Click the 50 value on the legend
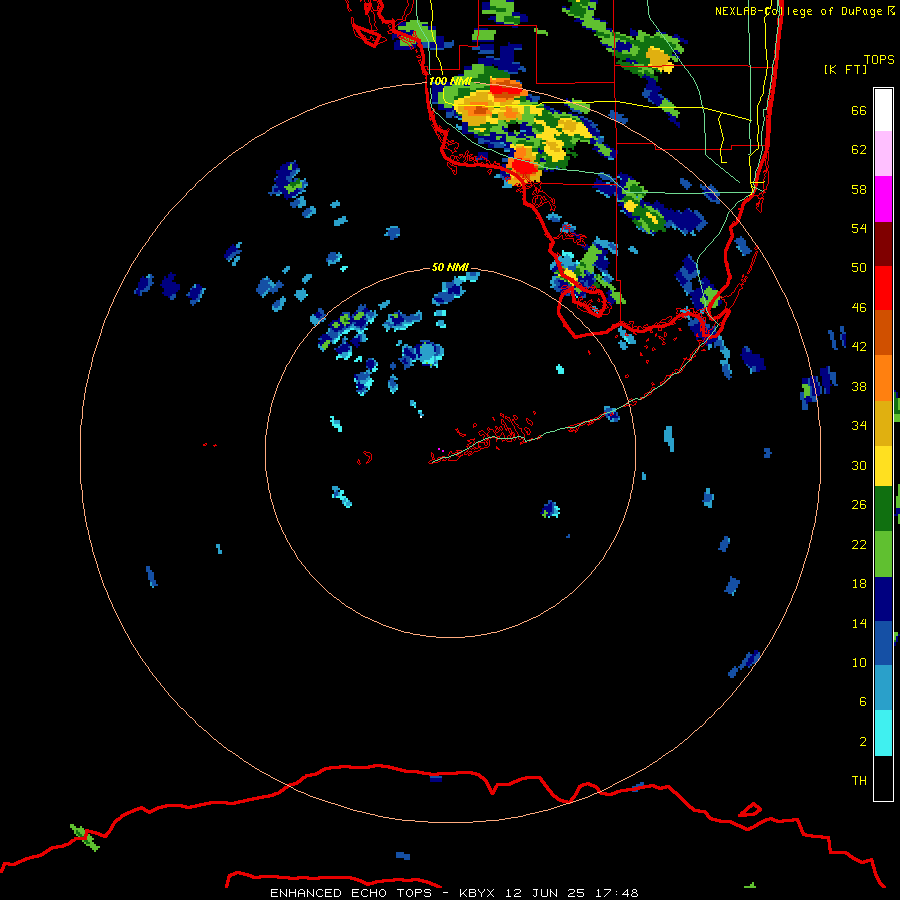This screenshot has width=900, height=900. [859, 267]
